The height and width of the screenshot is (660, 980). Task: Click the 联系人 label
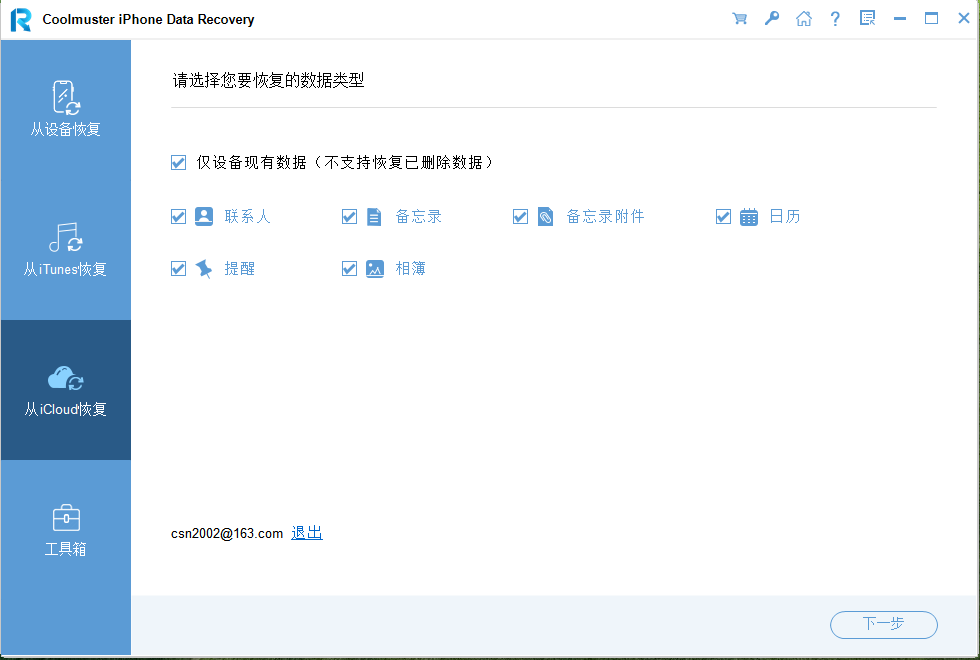[x=248, y=217]
